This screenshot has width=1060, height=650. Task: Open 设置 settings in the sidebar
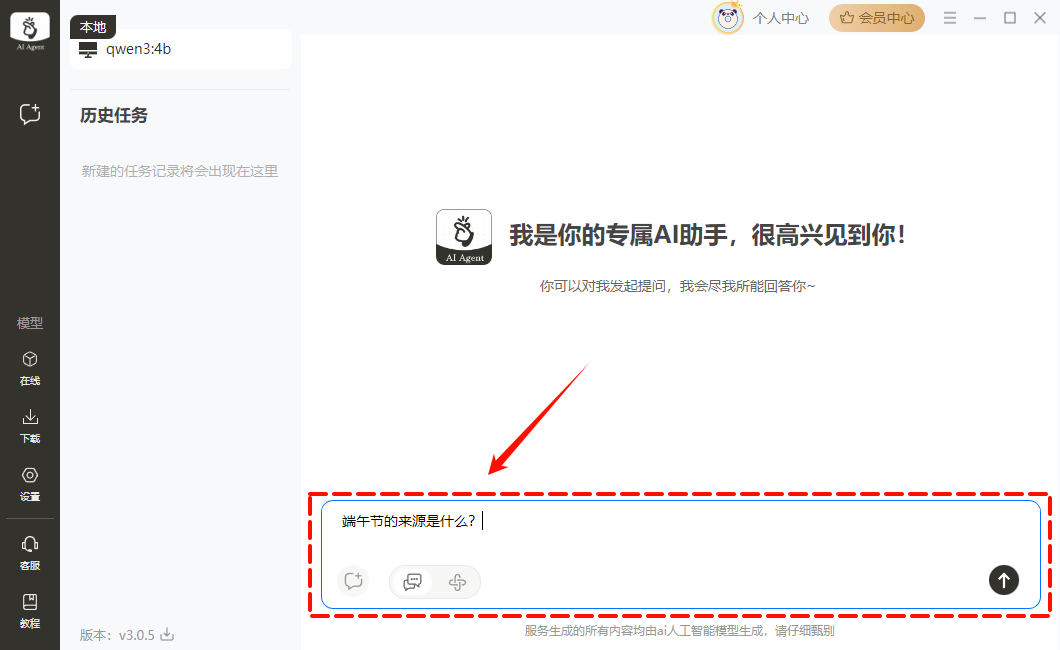[x=30, y=483]
